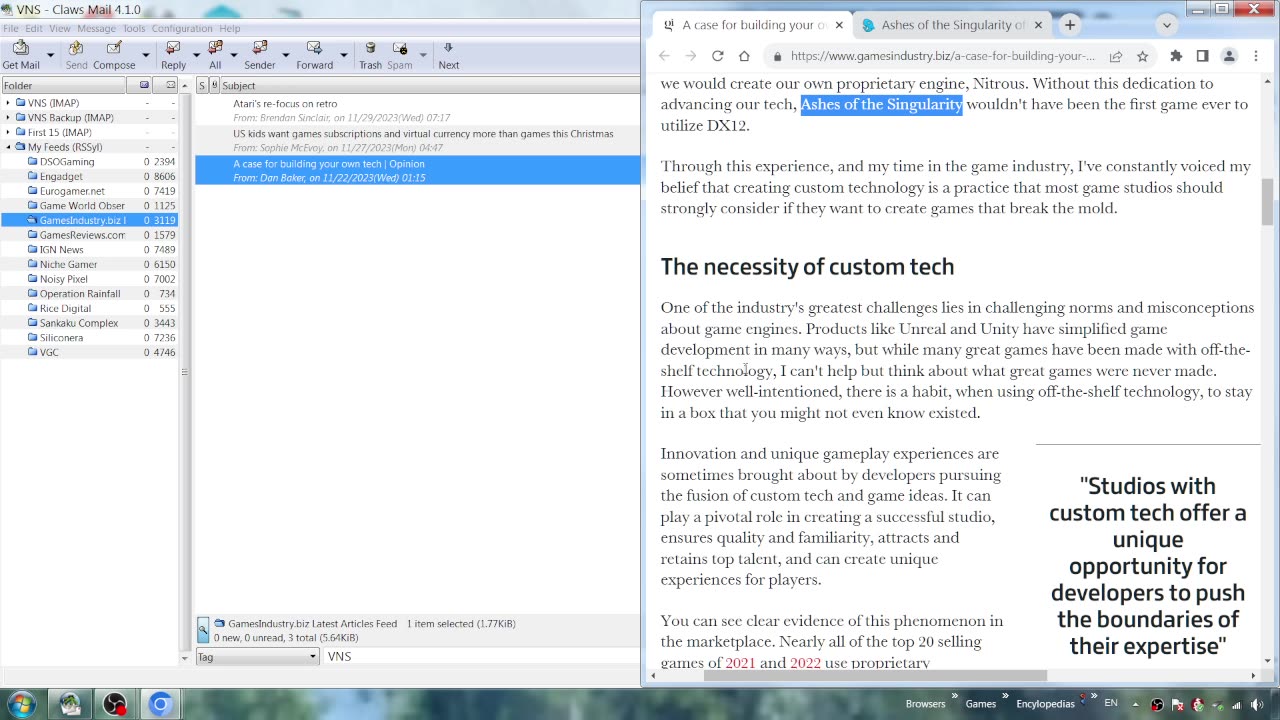
Task: Open Get Mail dropdown arrow
Action: tap(48, 55)
